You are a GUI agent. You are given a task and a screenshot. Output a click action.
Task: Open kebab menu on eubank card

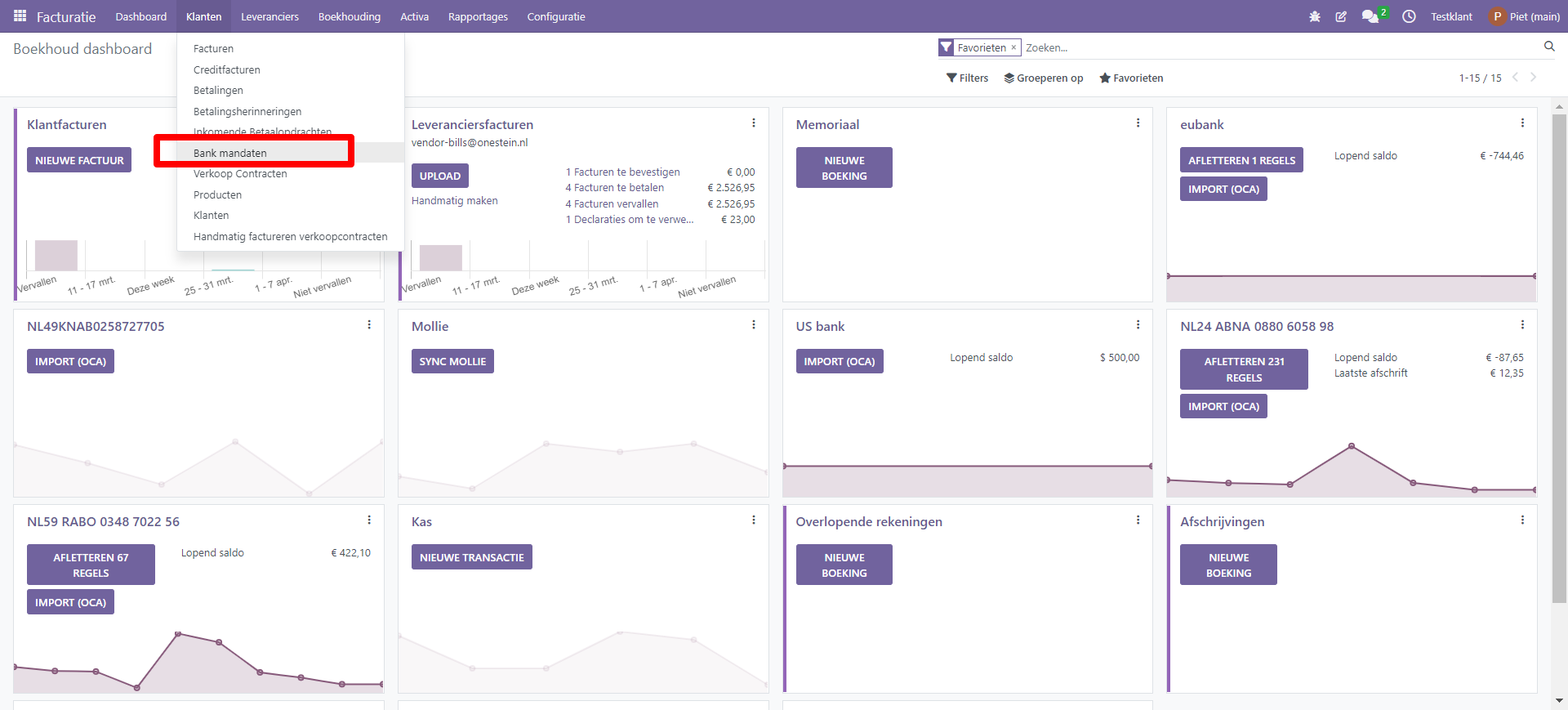coord(1522,123)
